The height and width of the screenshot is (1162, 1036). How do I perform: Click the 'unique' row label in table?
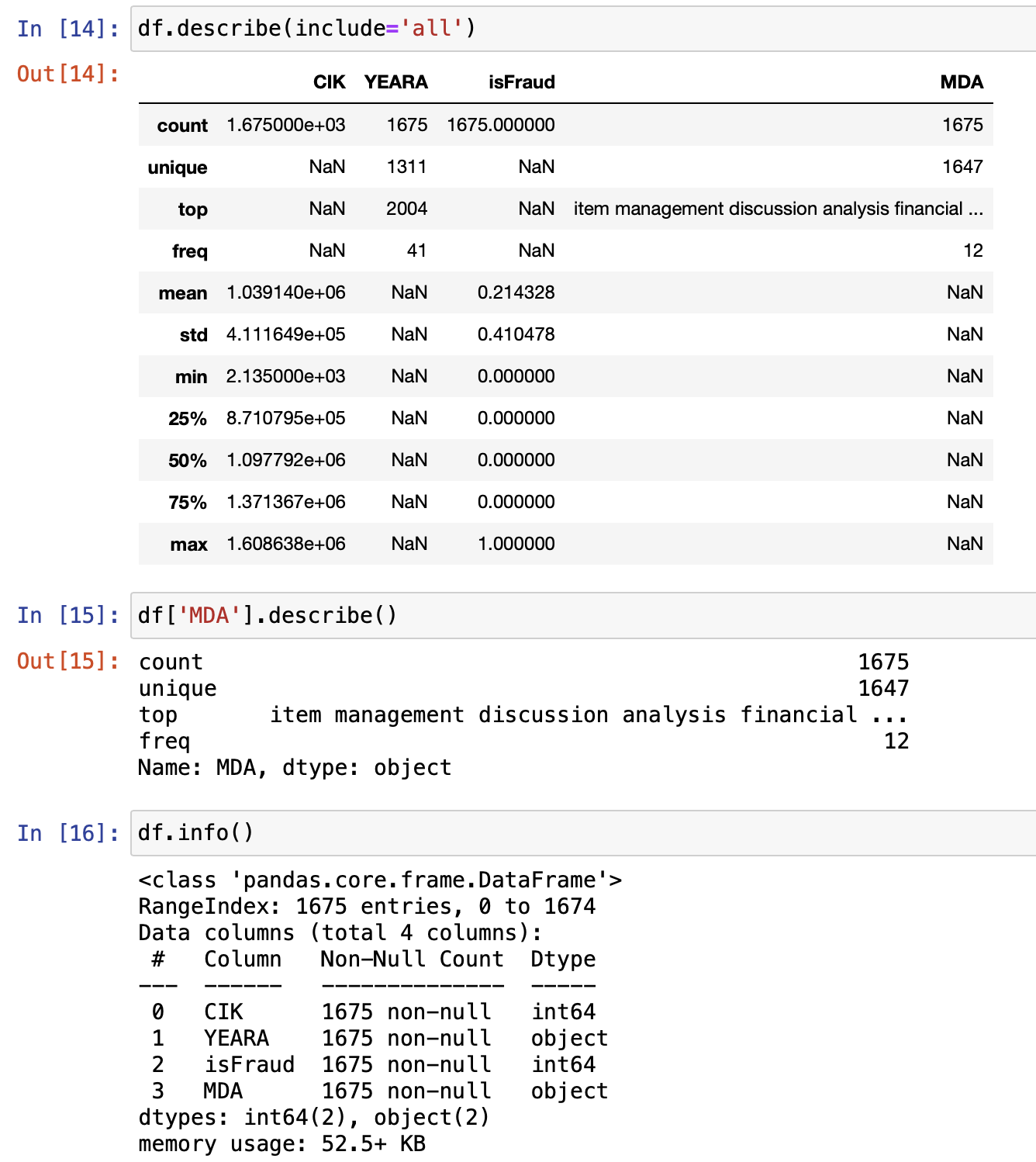click(178, 168)
